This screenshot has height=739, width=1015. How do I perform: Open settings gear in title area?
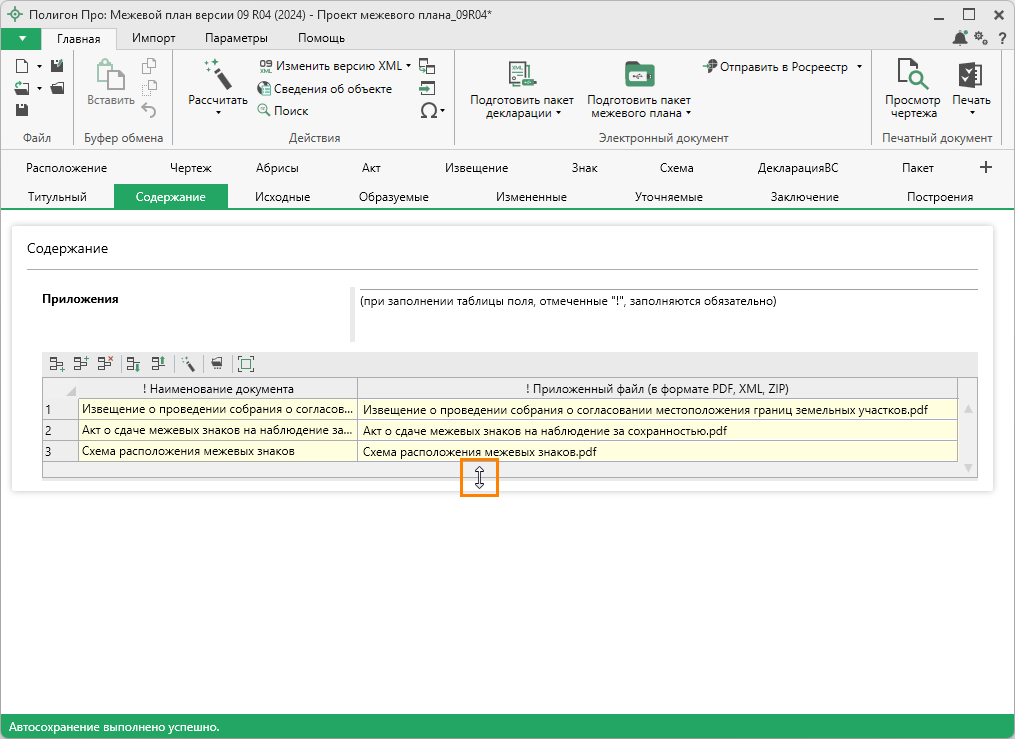pyautogui.click(x=980, y=38)
